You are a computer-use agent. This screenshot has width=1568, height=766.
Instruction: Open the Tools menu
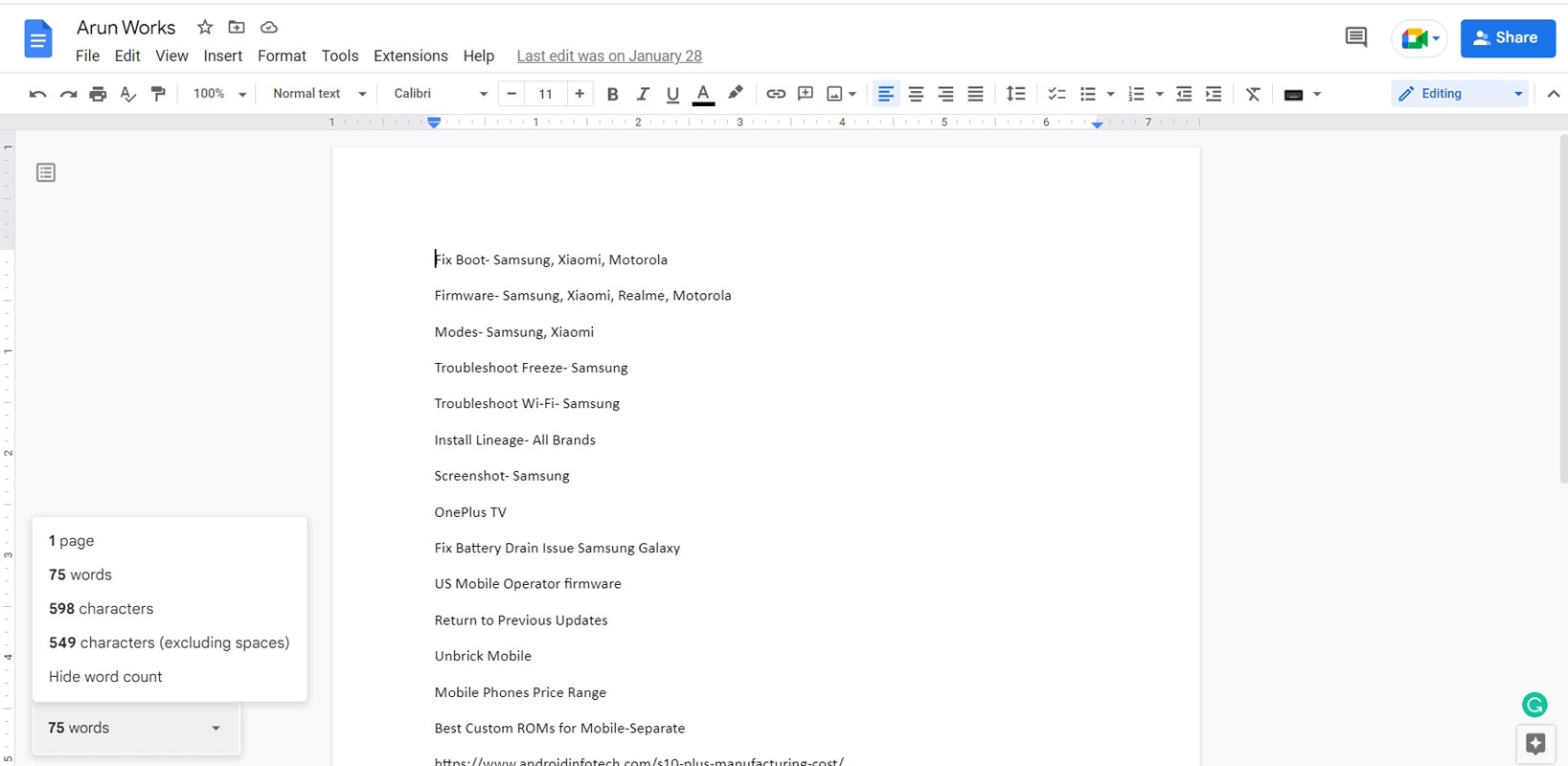point(340,56)
